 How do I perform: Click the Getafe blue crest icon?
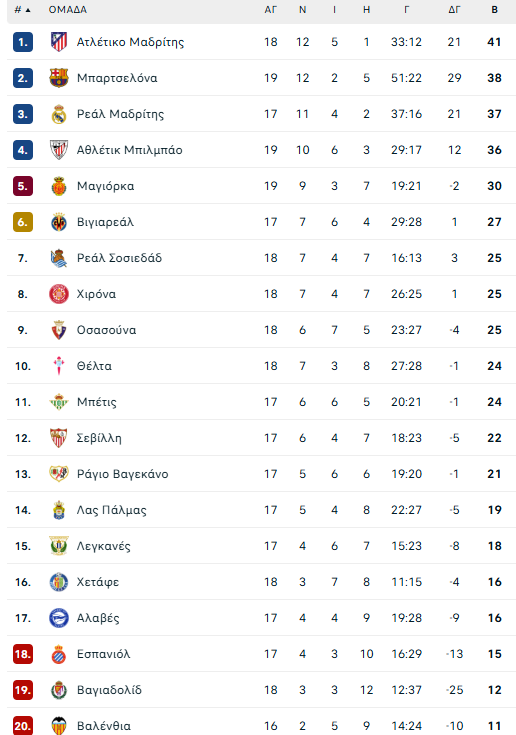[x=59, y=582]
